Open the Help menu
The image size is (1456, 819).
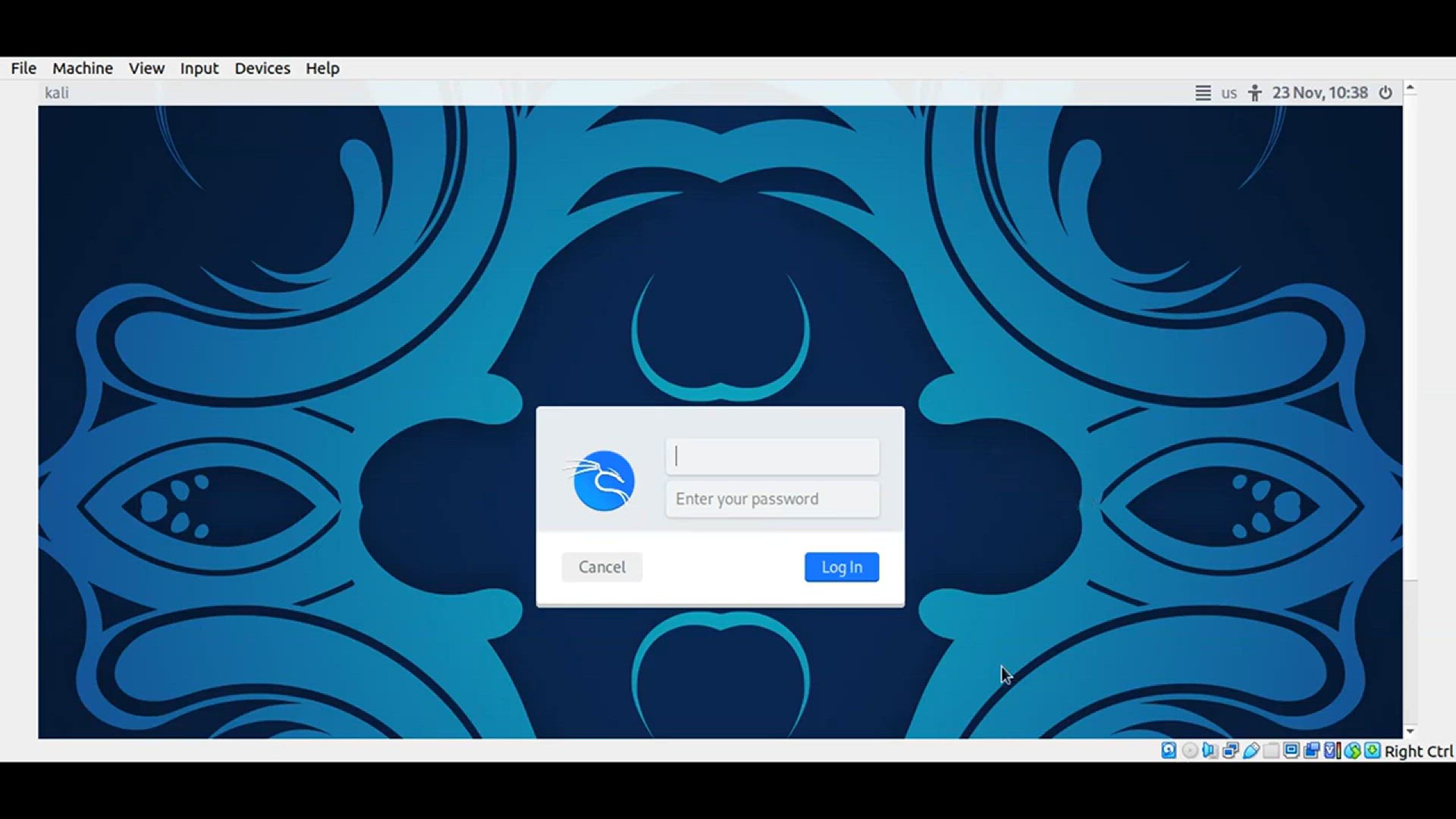pos(322,68)
